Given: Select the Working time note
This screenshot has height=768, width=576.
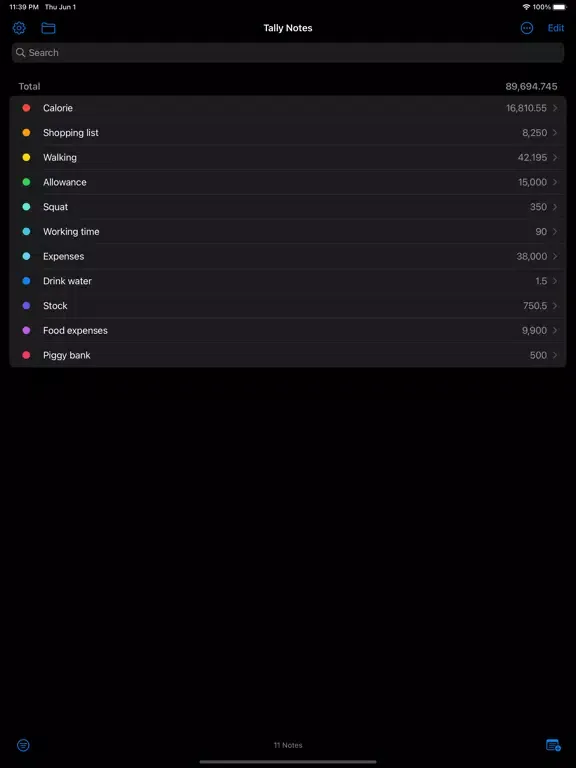Looking at the screenshot, I should tap(288, 232).
